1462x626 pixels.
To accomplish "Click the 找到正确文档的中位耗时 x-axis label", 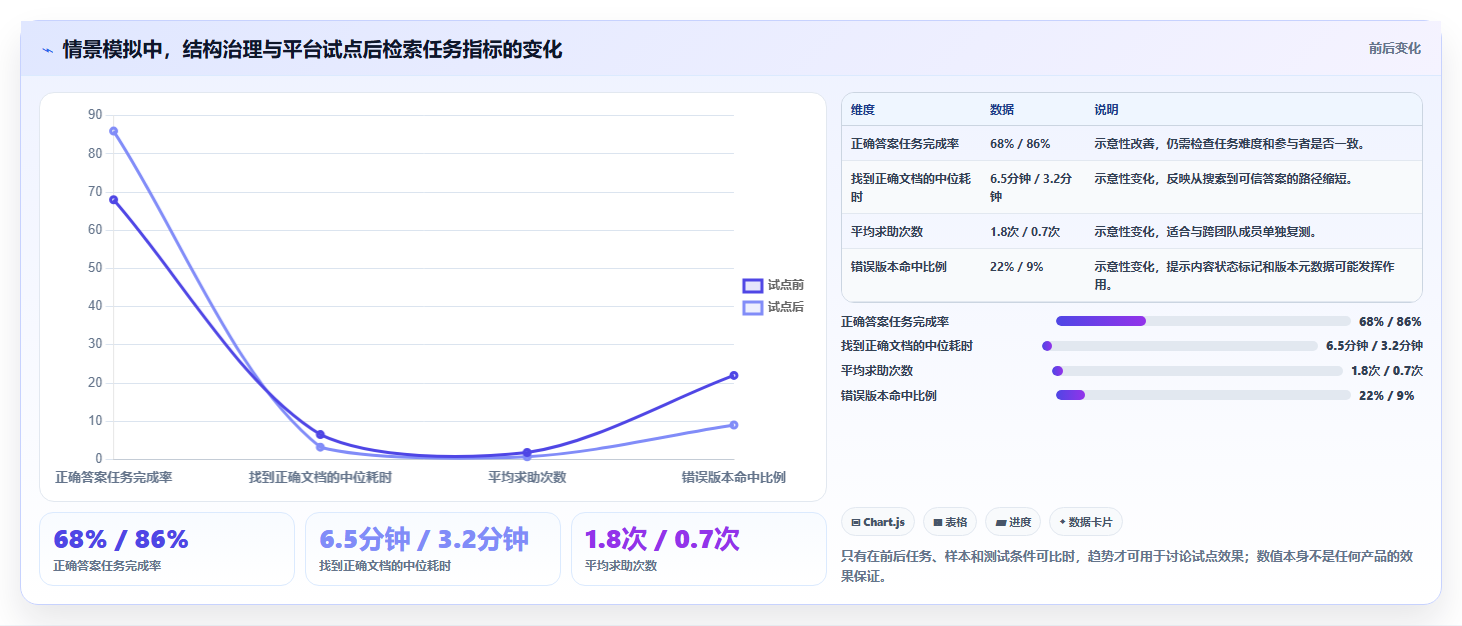I will (x=320, y=477).
